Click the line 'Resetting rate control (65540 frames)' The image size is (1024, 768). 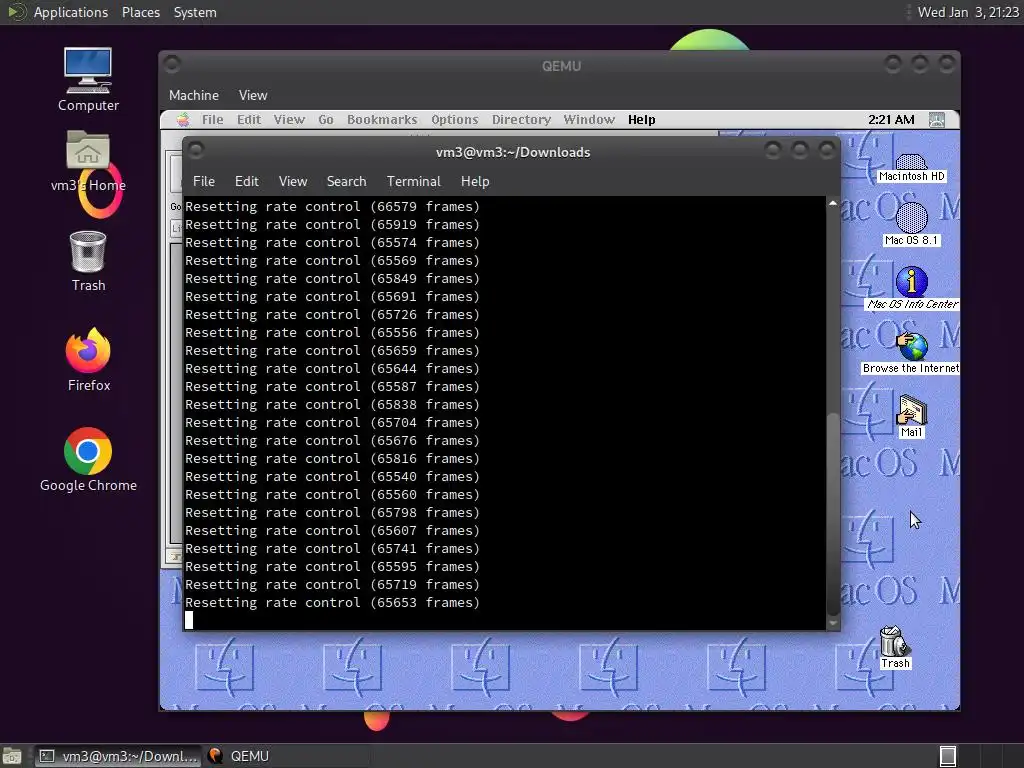332,477
